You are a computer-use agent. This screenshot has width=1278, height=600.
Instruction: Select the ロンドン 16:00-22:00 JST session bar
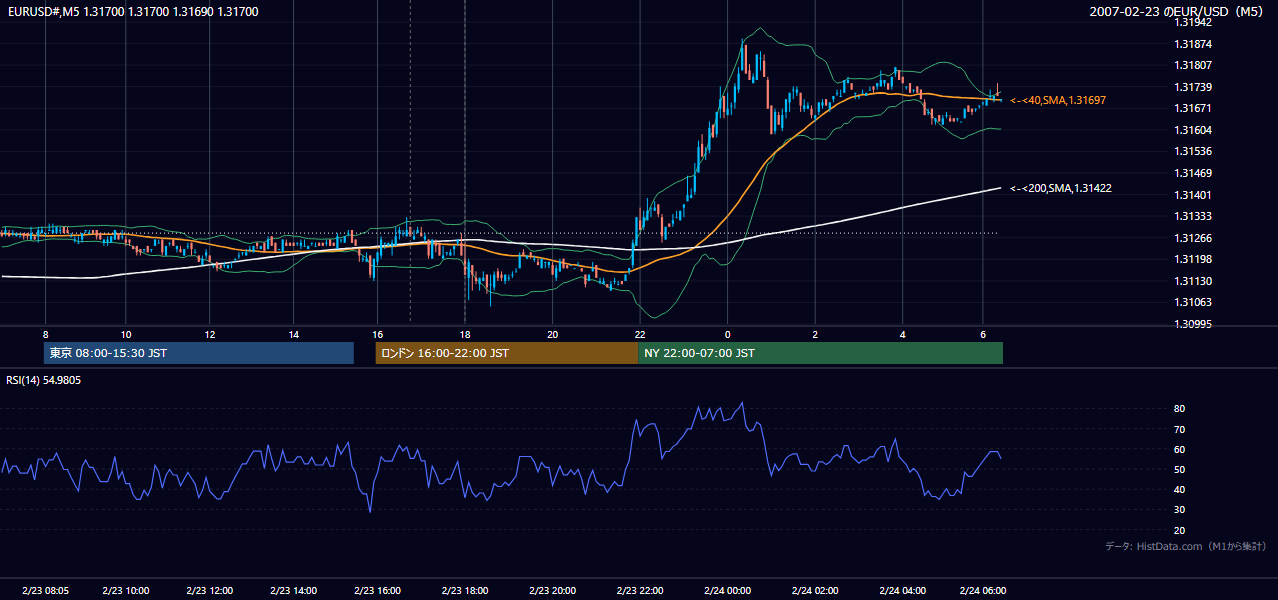tap(507, 353)
